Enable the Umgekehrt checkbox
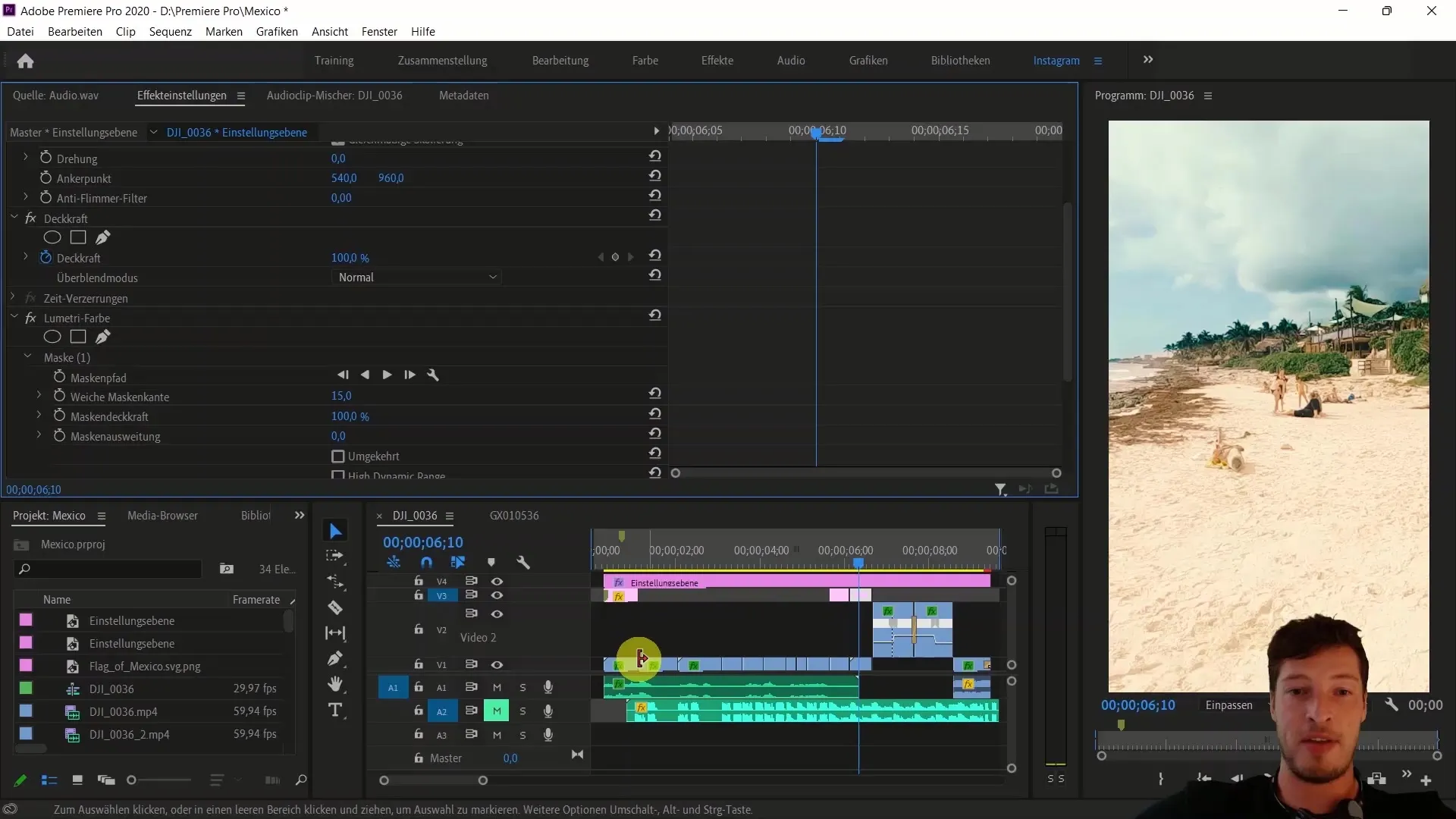 pos(338,457)
